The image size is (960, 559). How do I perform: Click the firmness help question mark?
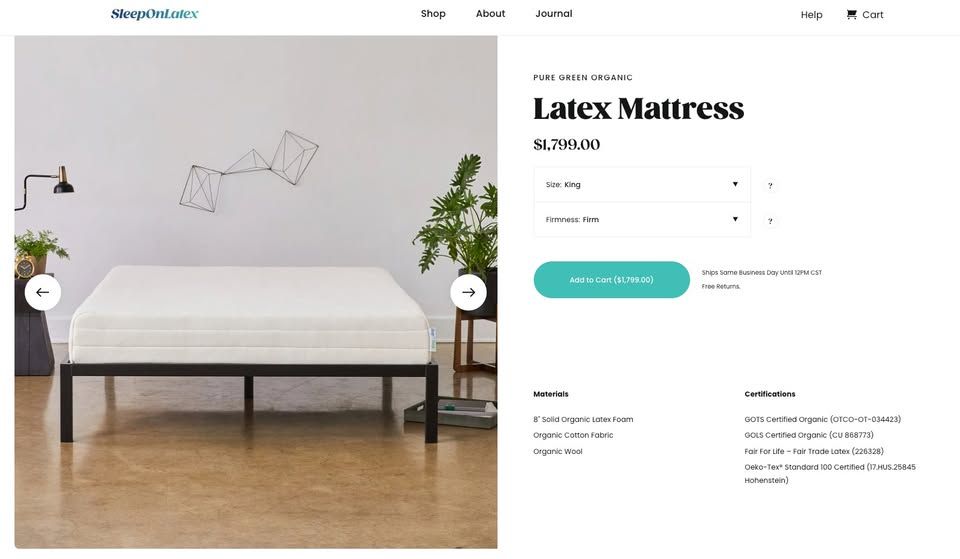(770, 221)
